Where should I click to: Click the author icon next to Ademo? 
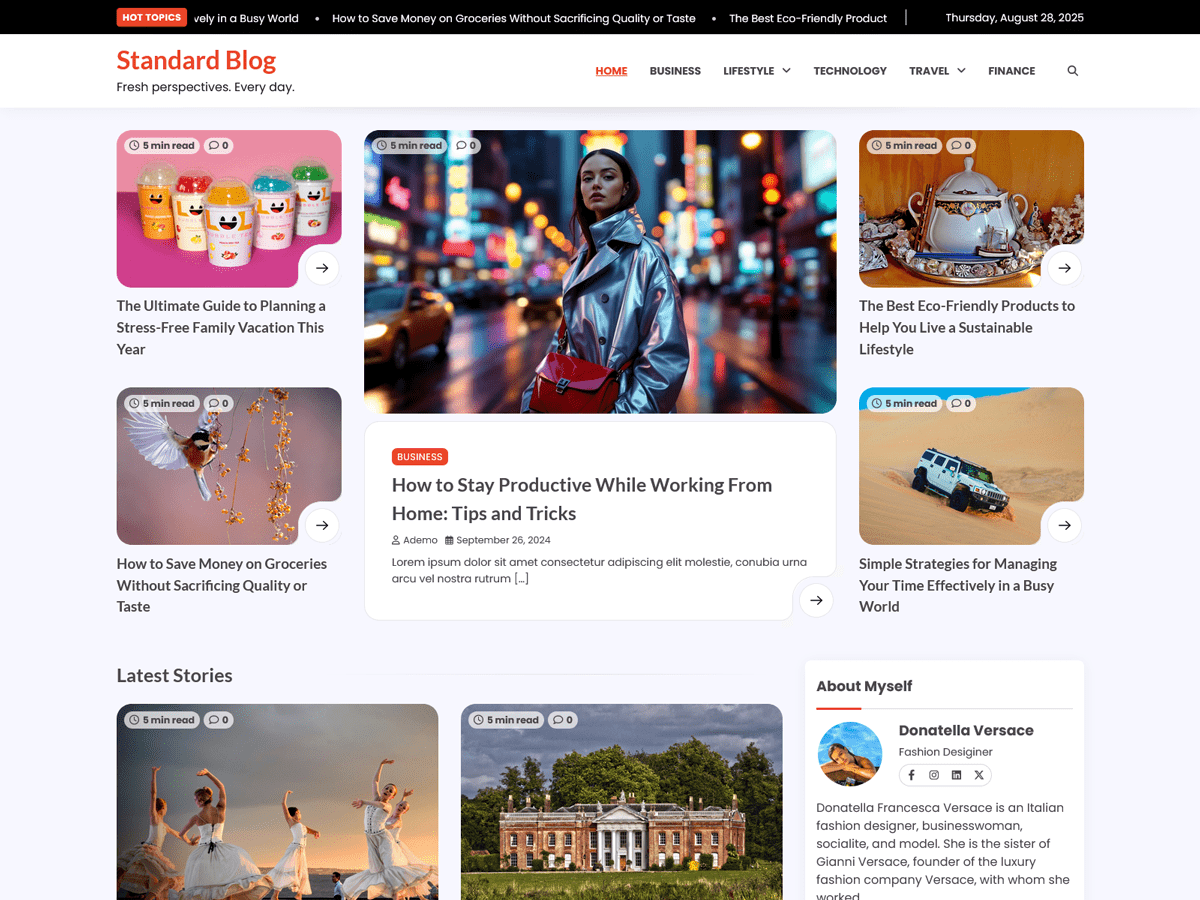pyautogui.click(x=397, y=539)
